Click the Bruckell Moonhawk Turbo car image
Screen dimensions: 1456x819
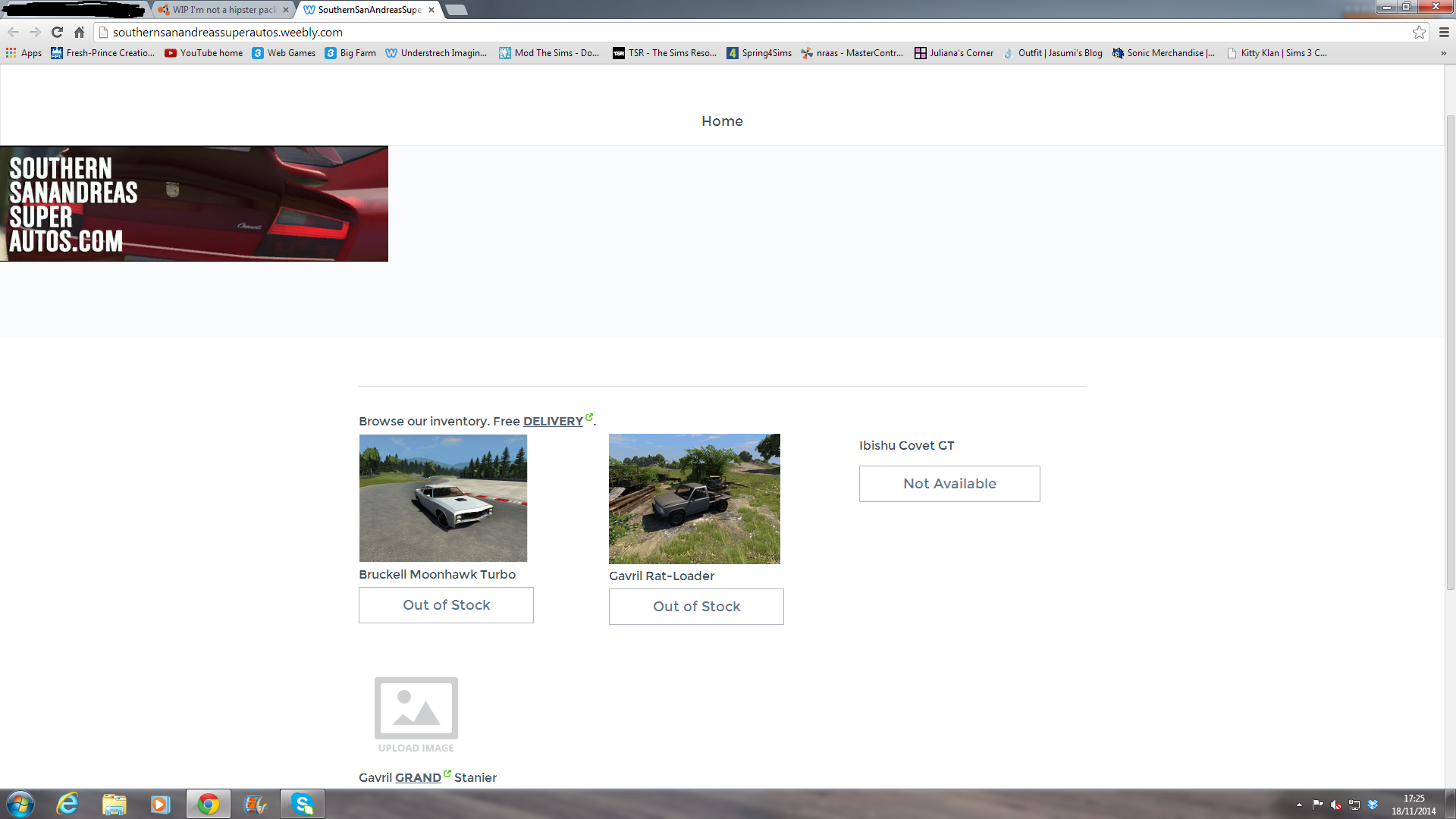pyautogui.click(x=443, y=498)
